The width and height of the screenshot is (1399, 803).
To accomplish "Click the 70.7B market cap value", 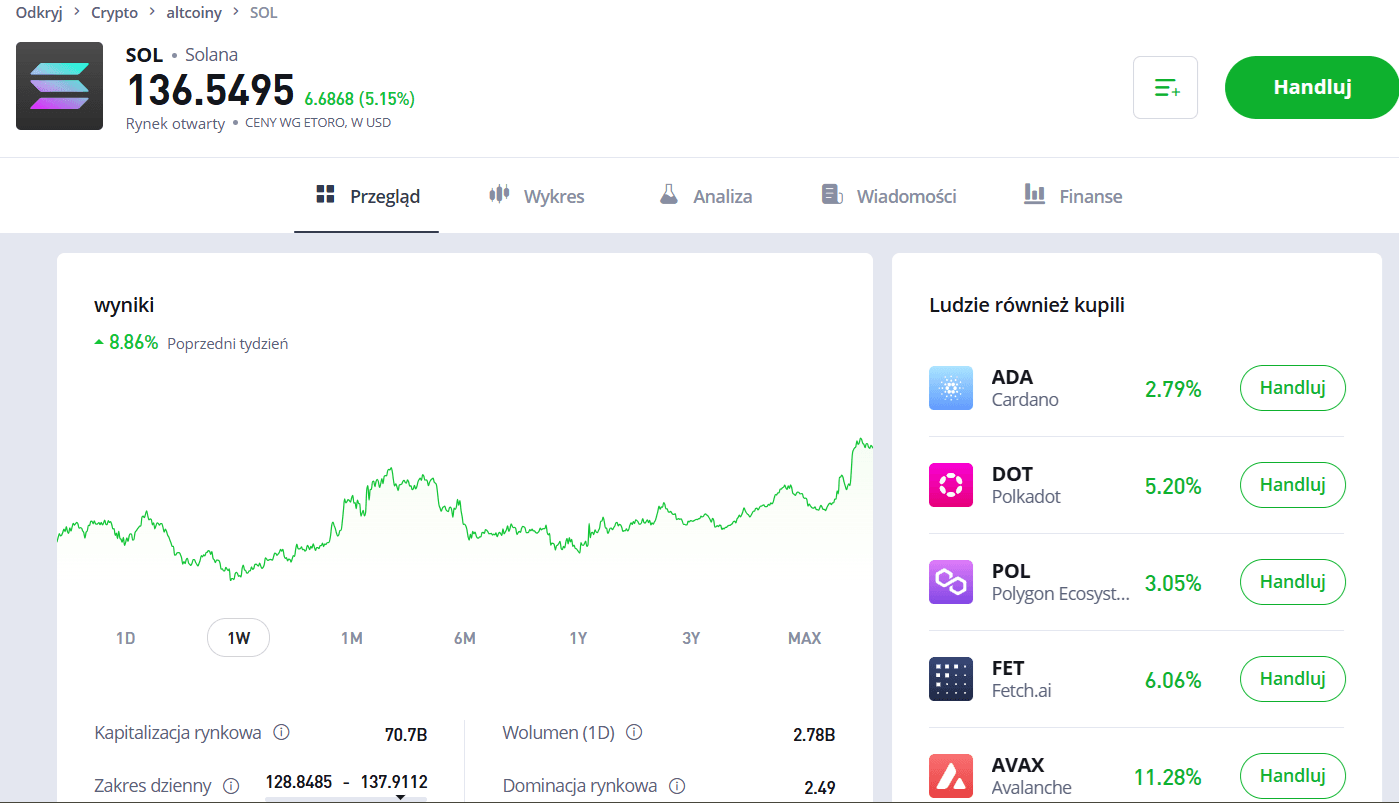I will coord(406,734).
